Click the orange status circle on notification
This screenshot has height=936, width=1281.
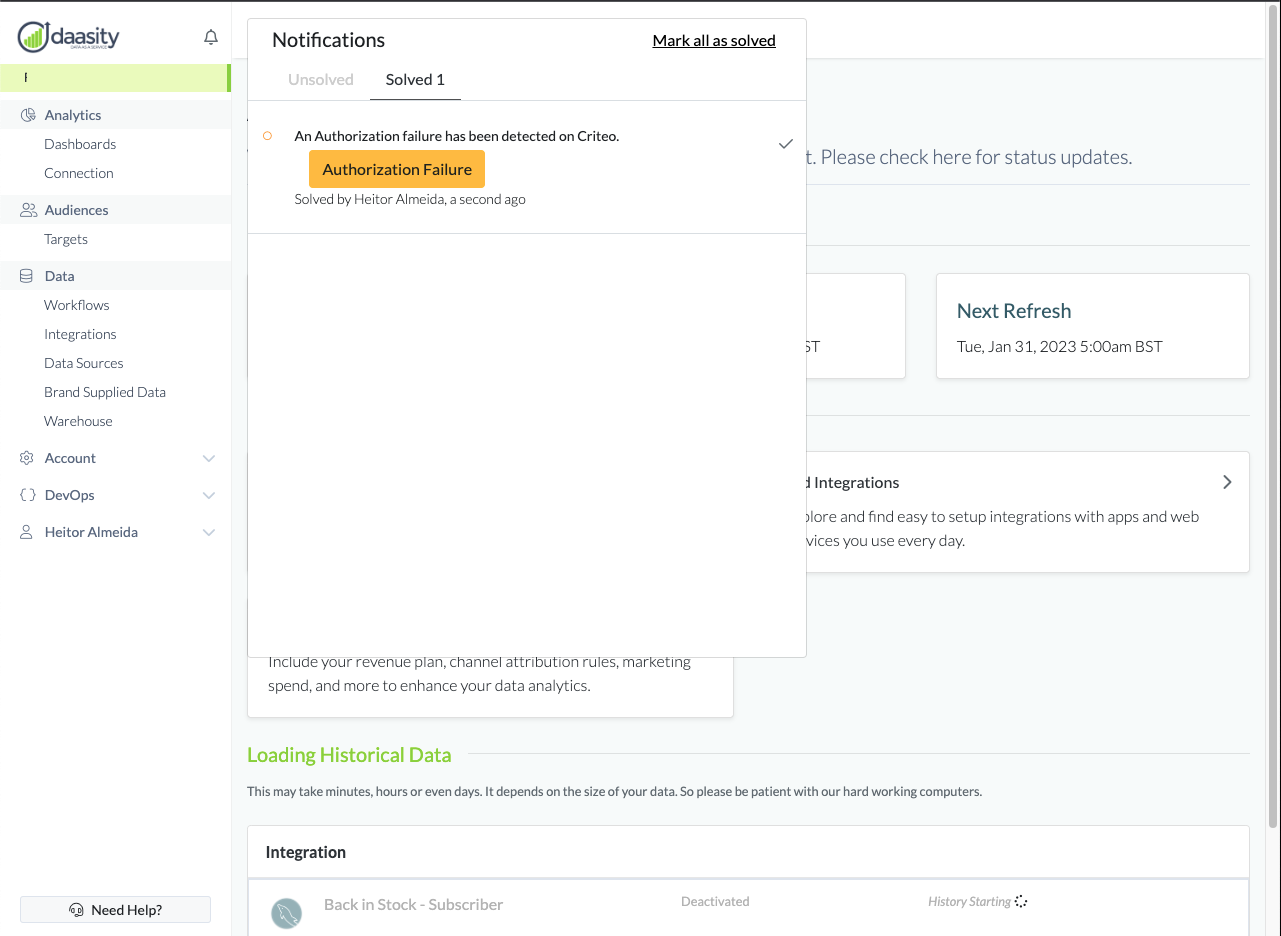(267, 136)
